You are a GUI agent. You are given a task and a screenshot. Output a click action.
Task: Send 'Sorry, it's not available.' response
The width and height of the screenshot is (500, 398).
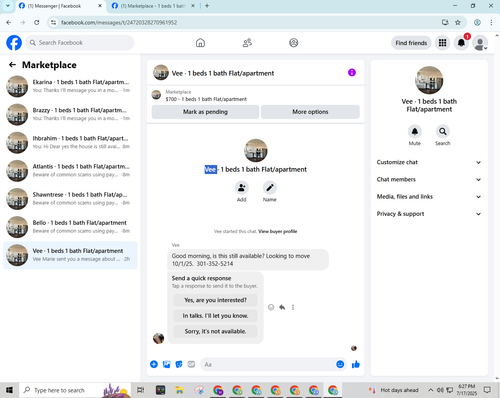[x=215, y=331]
